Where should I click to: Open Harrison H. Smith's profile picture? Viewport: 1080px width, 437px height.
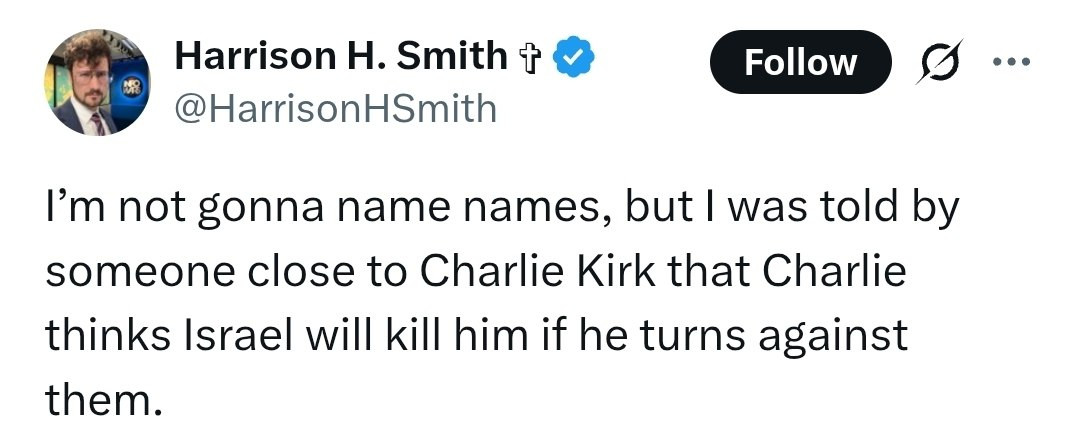pos(96,82)
